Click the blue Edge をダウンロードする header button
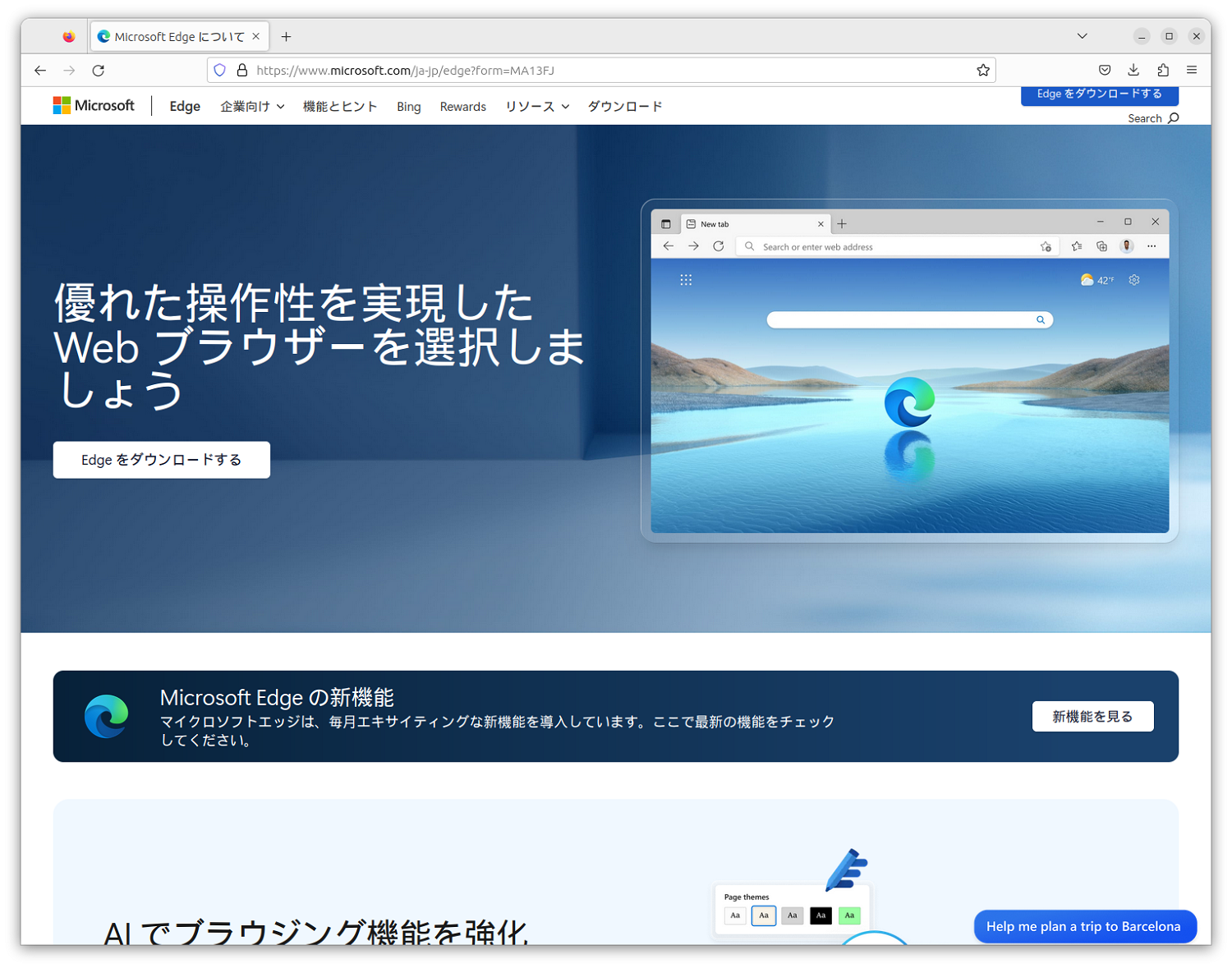 coord(1100,94)
